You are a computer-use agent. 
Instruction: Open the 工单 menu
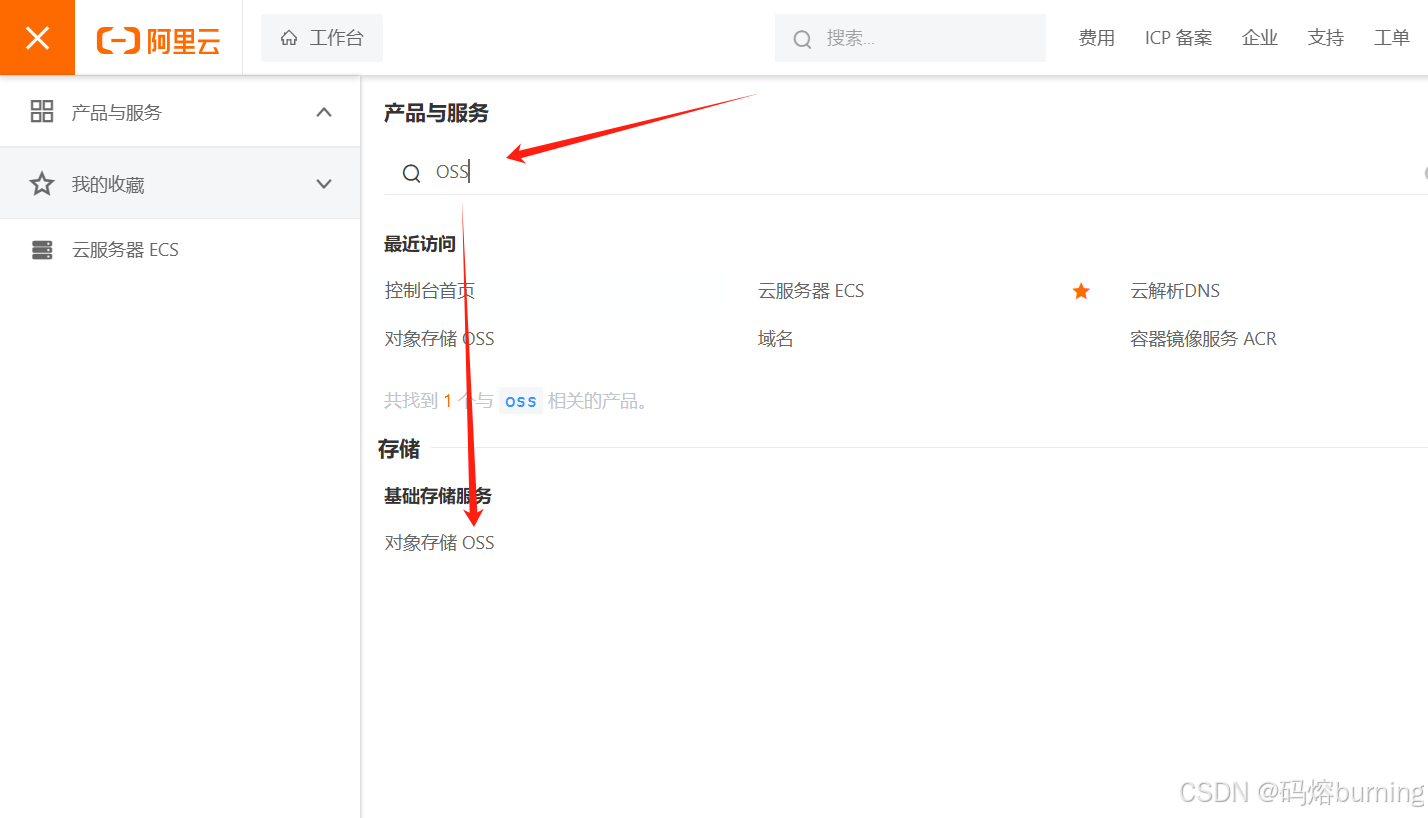pos(1392,38)
